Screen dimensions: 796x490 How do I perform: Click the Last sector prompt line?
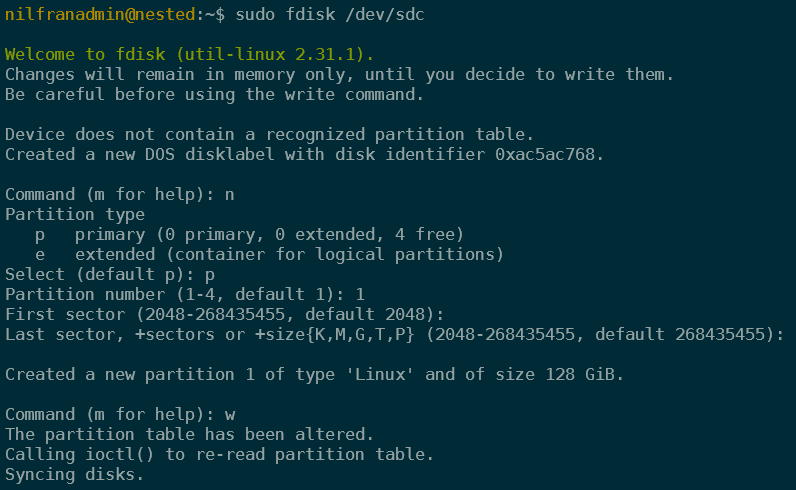pyautogui.click(x=394, y=334)
